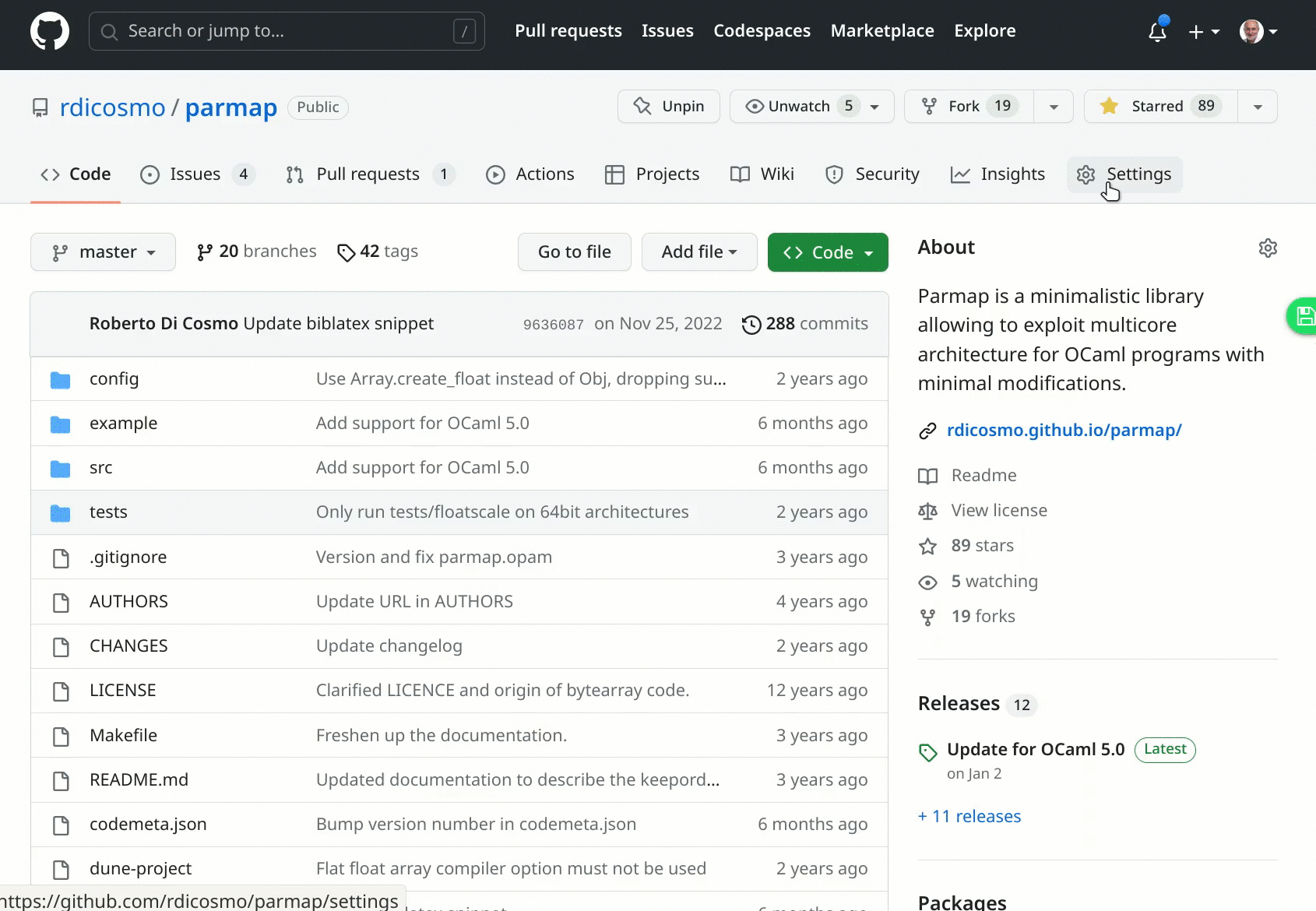Click the repository book icon beside rdicosmo
The image size is (1316, 911).
pyautogui.click(x=40, y=107)
